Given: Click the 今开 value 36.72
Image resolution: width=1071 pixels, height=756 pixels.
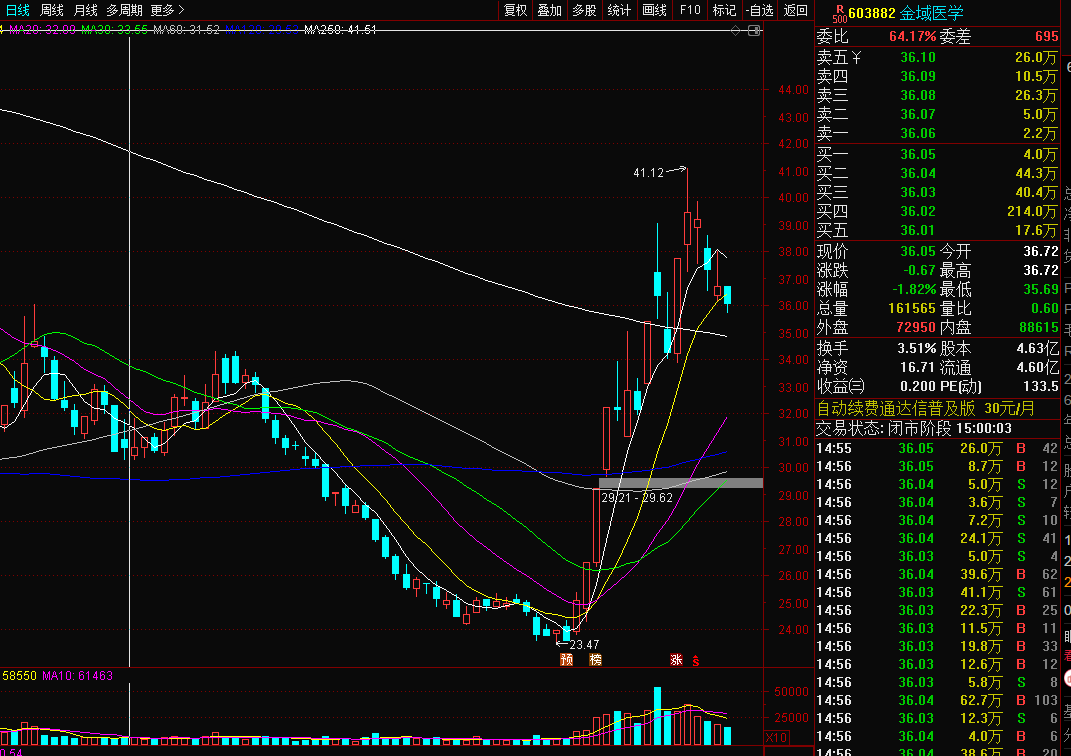Looking at the screenshot, I should pyautogui.click(x=1040, y=251).
